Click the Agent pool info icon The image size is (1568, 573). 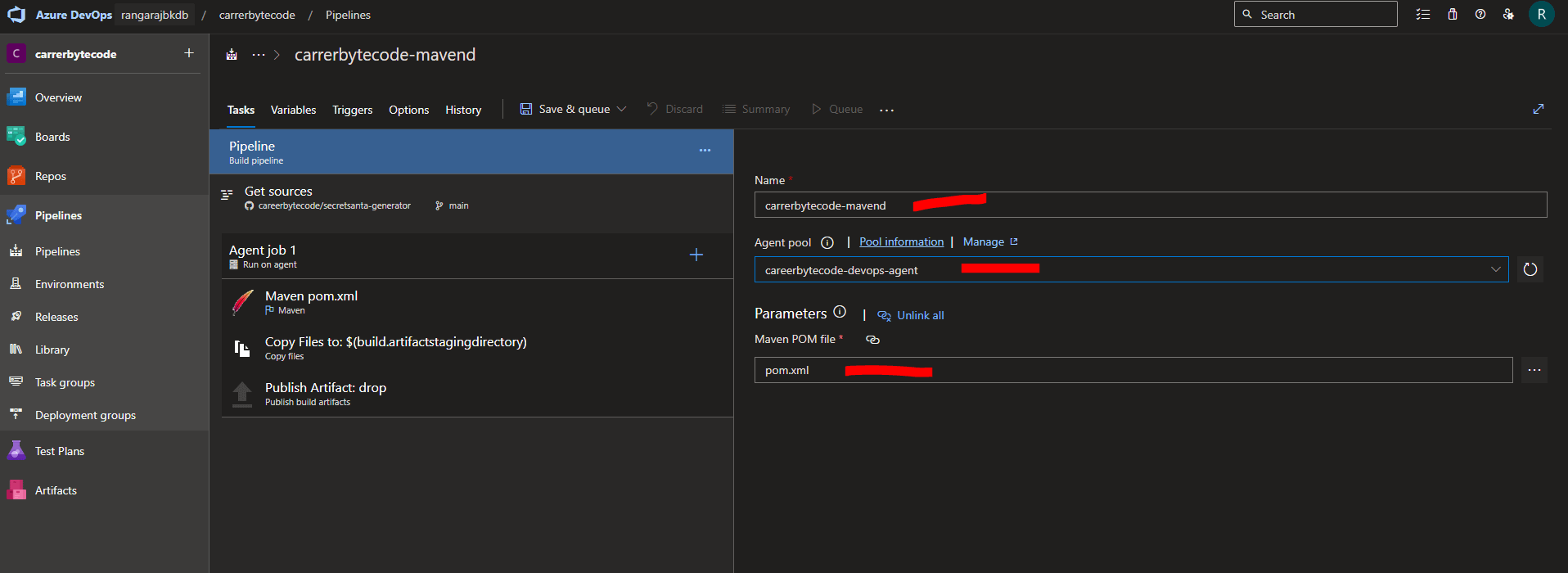tap(827, 242)
